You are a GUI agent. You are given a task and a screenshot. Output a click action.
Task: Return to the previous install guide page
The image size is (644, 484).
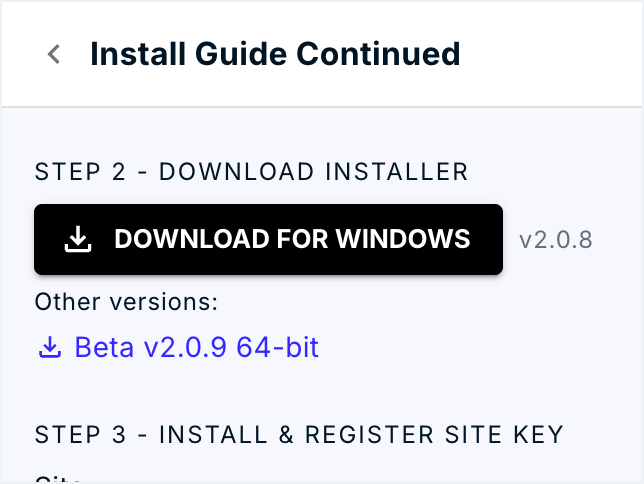pos(54,54)
